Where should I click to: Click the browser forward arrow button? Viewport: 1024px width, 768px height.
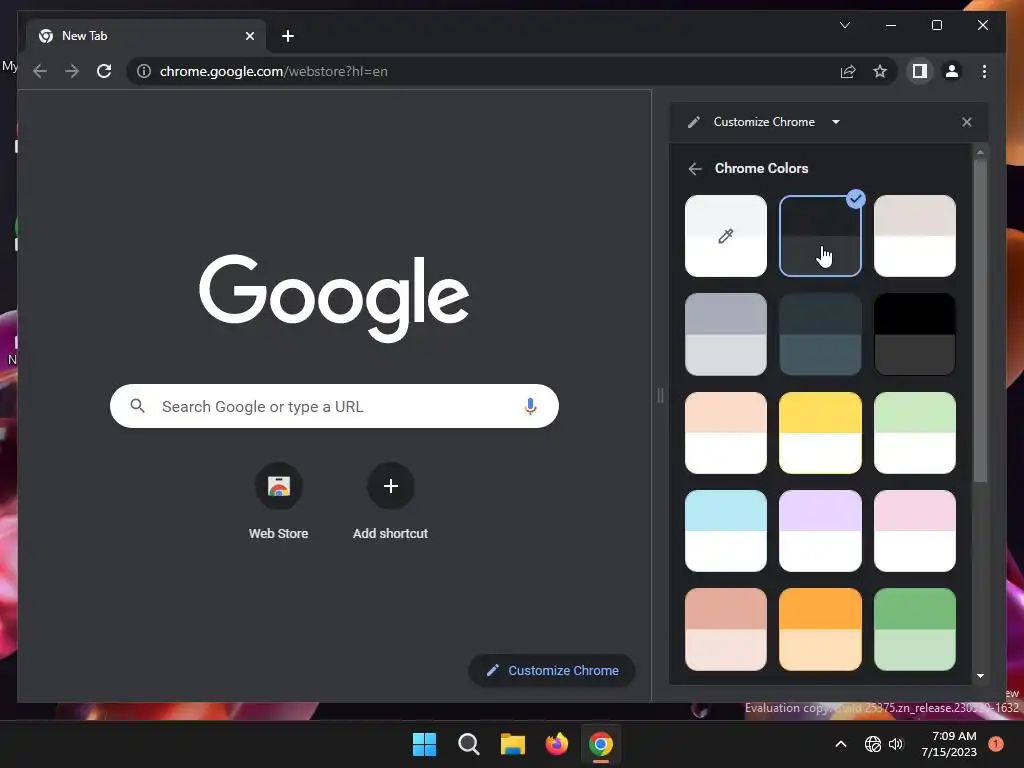click(72, 71)
